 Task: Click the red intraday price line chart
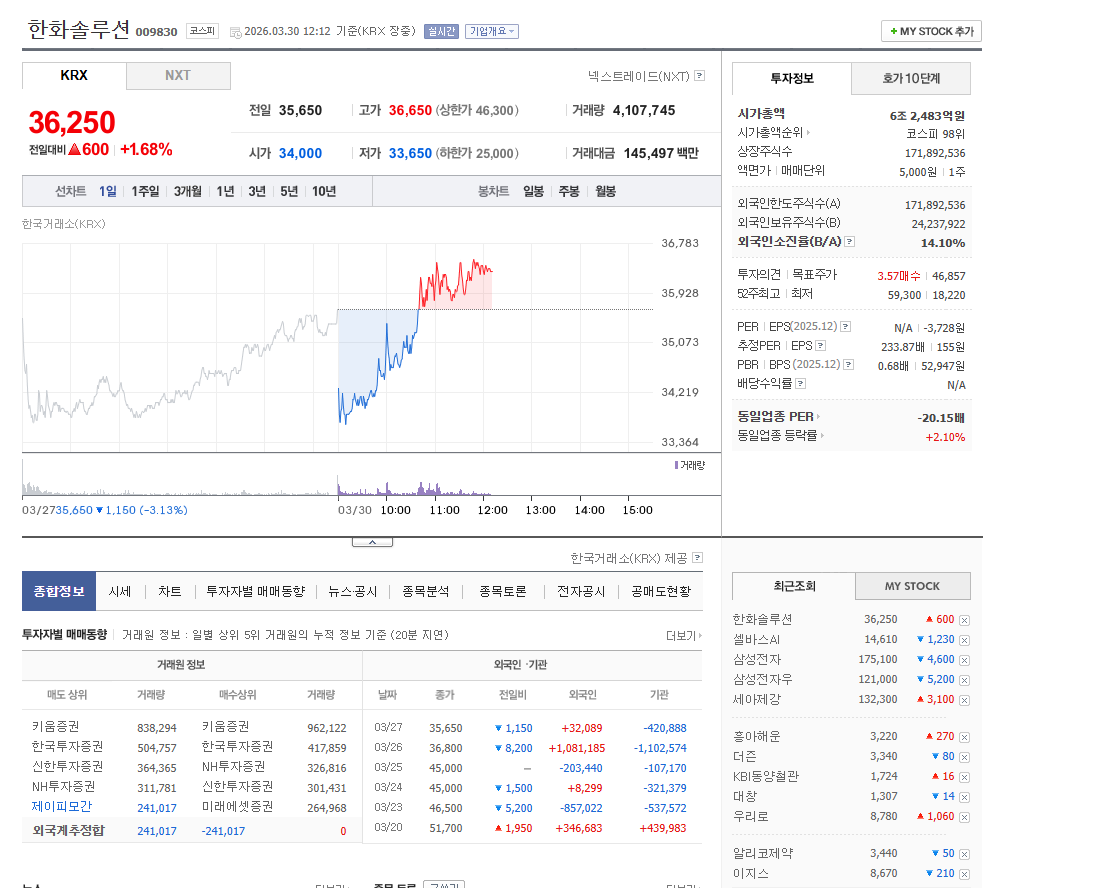pyautogui.click(x=456, y=282)
